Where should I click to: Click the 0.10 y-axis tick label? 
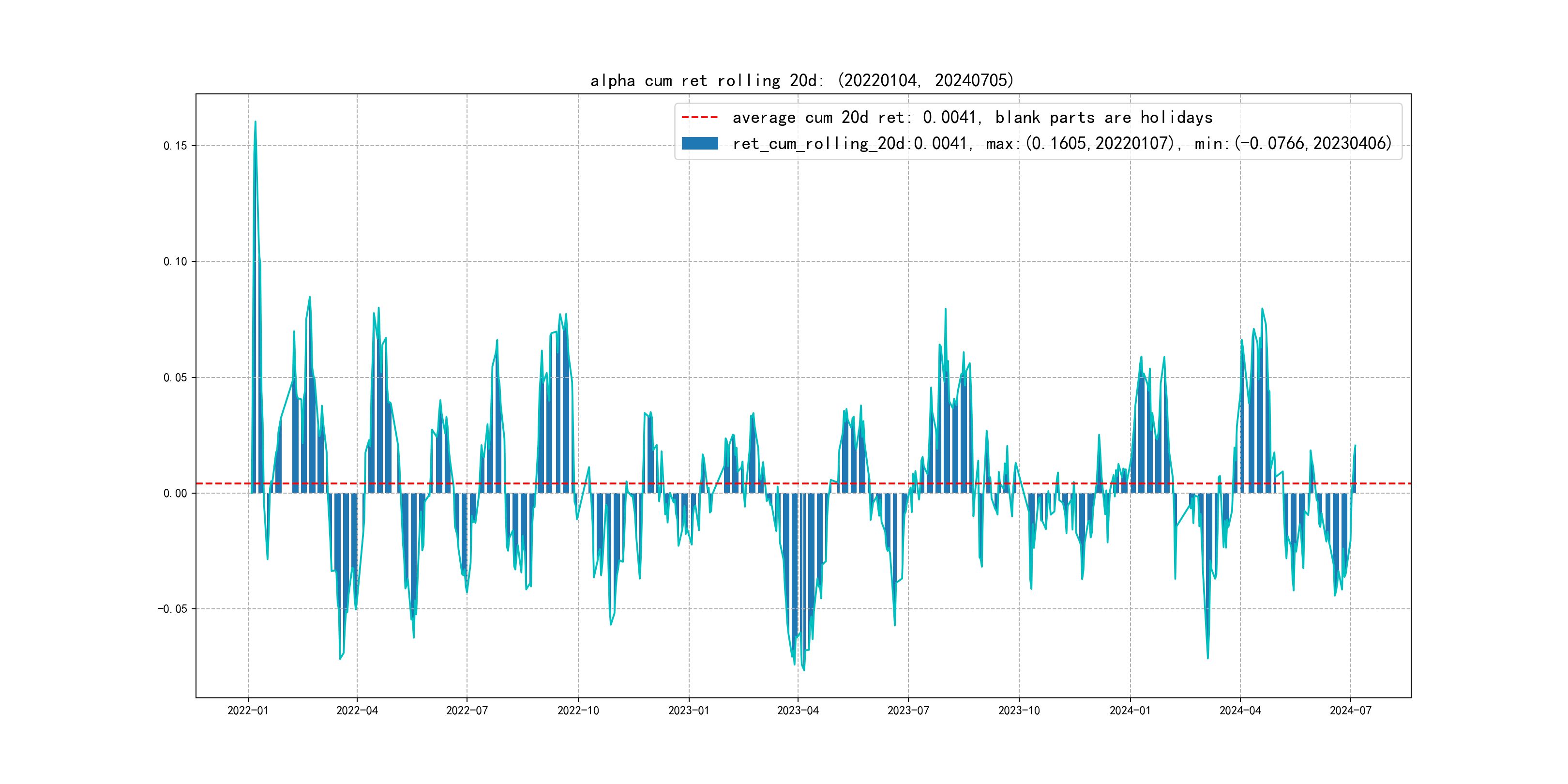(175, 262)
